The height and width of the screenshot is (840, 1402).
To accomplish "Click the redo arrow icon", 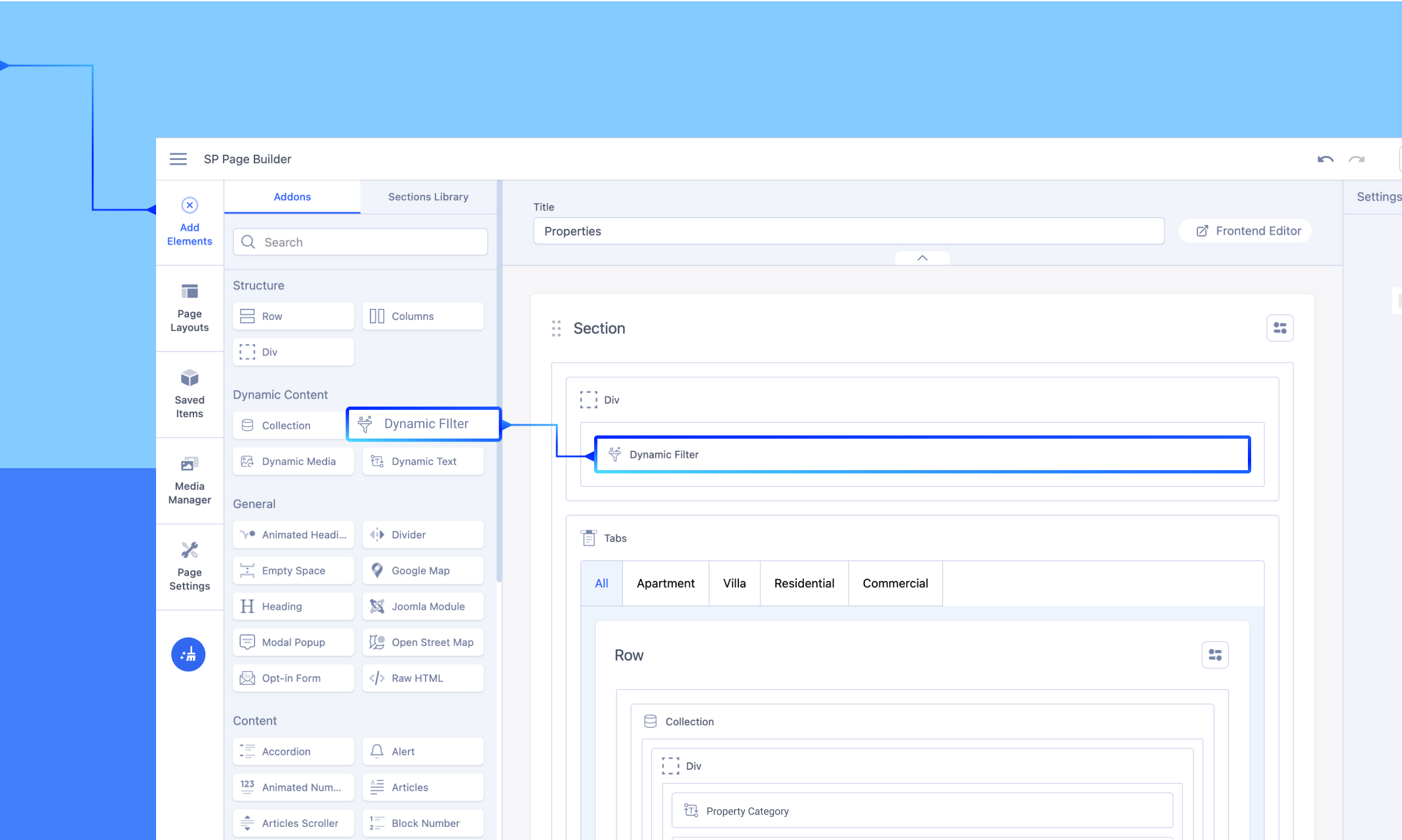I will coord(1356,159).
